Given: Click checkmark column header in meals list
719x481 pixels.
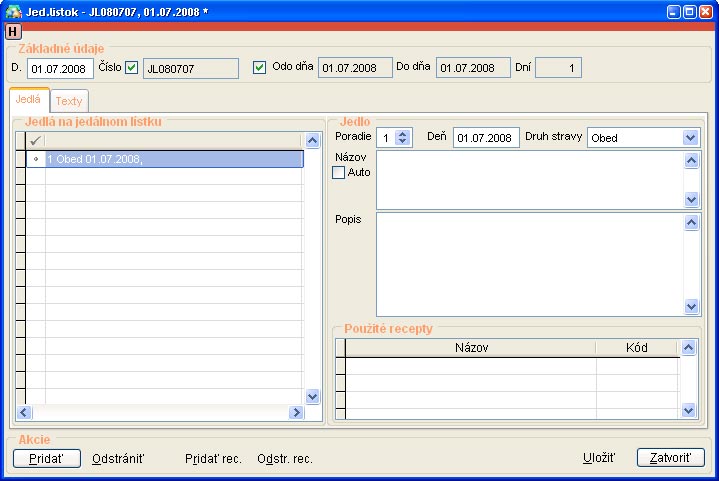Looking at the screenshot, I should pyautogui.click(x=36, y=141).
